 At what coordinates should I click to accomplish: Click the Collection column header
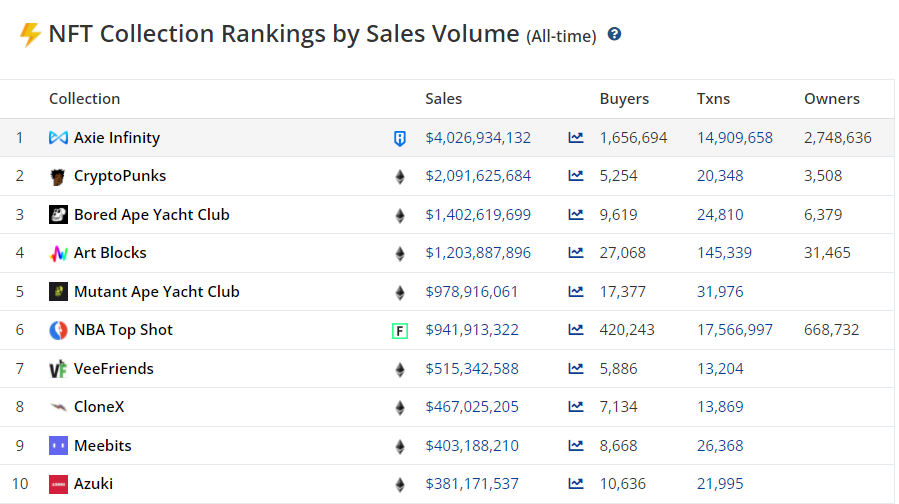pyautogui.click(x=84, y=99)
